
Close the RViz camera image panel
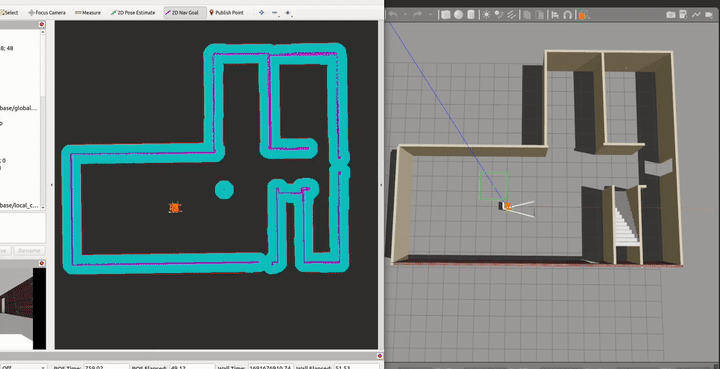tap(42, 263)
